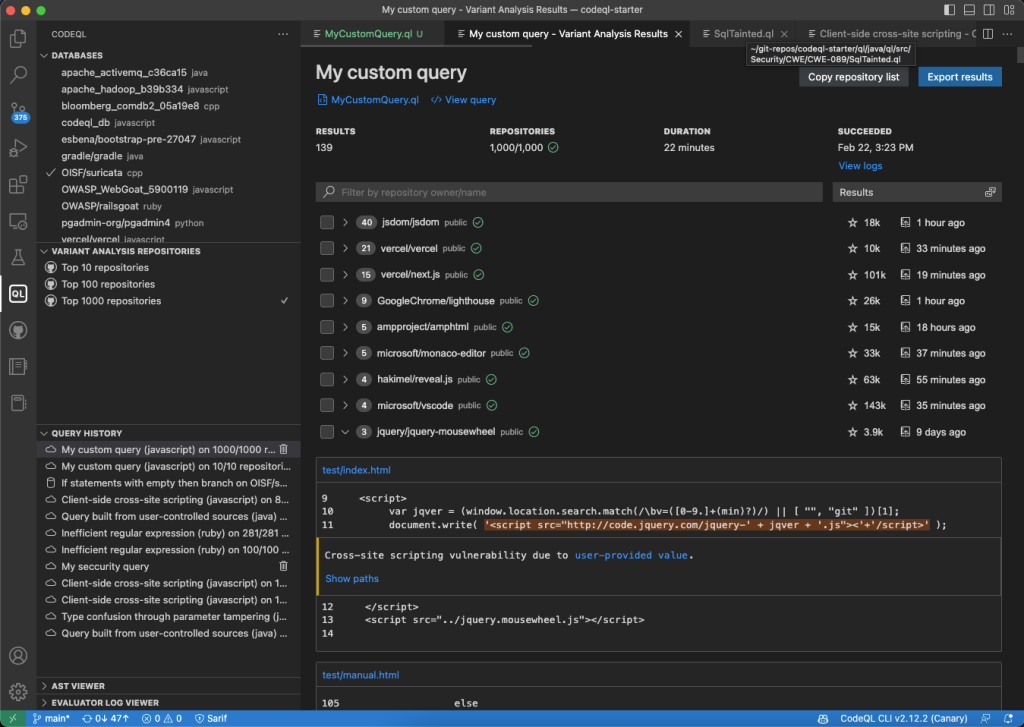Select the vercel/next.js repository checkbox
The width and height of the screenshot is (1024, 727).
(327, 275)
